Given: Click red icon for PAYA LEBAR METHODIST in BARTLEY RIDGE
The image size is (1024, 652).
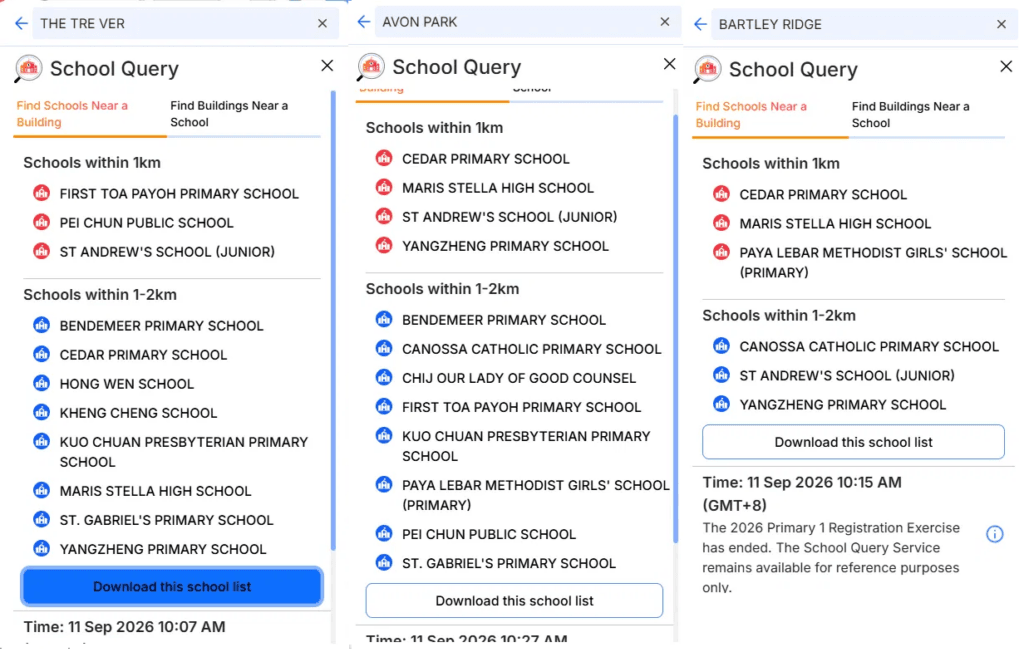Looking at the screenshot, I should pos(721,252).
